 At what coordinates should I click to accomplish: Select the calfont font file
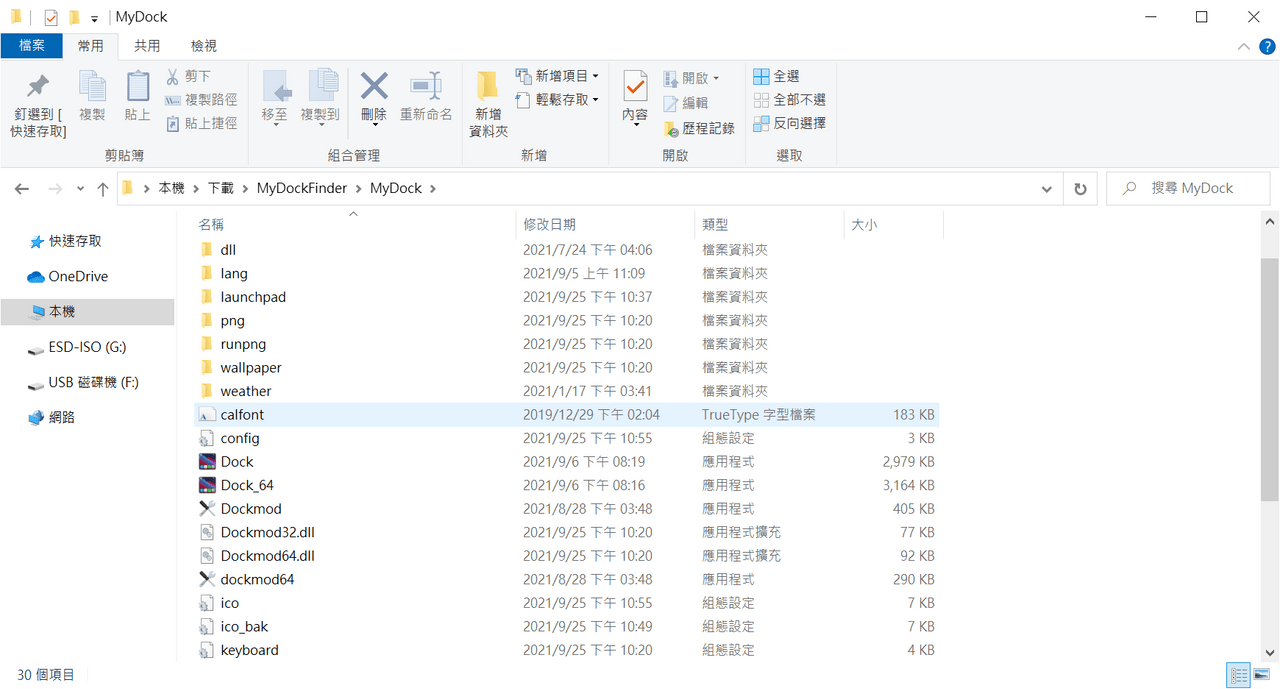pyautogui.click(x=566, y=415)
